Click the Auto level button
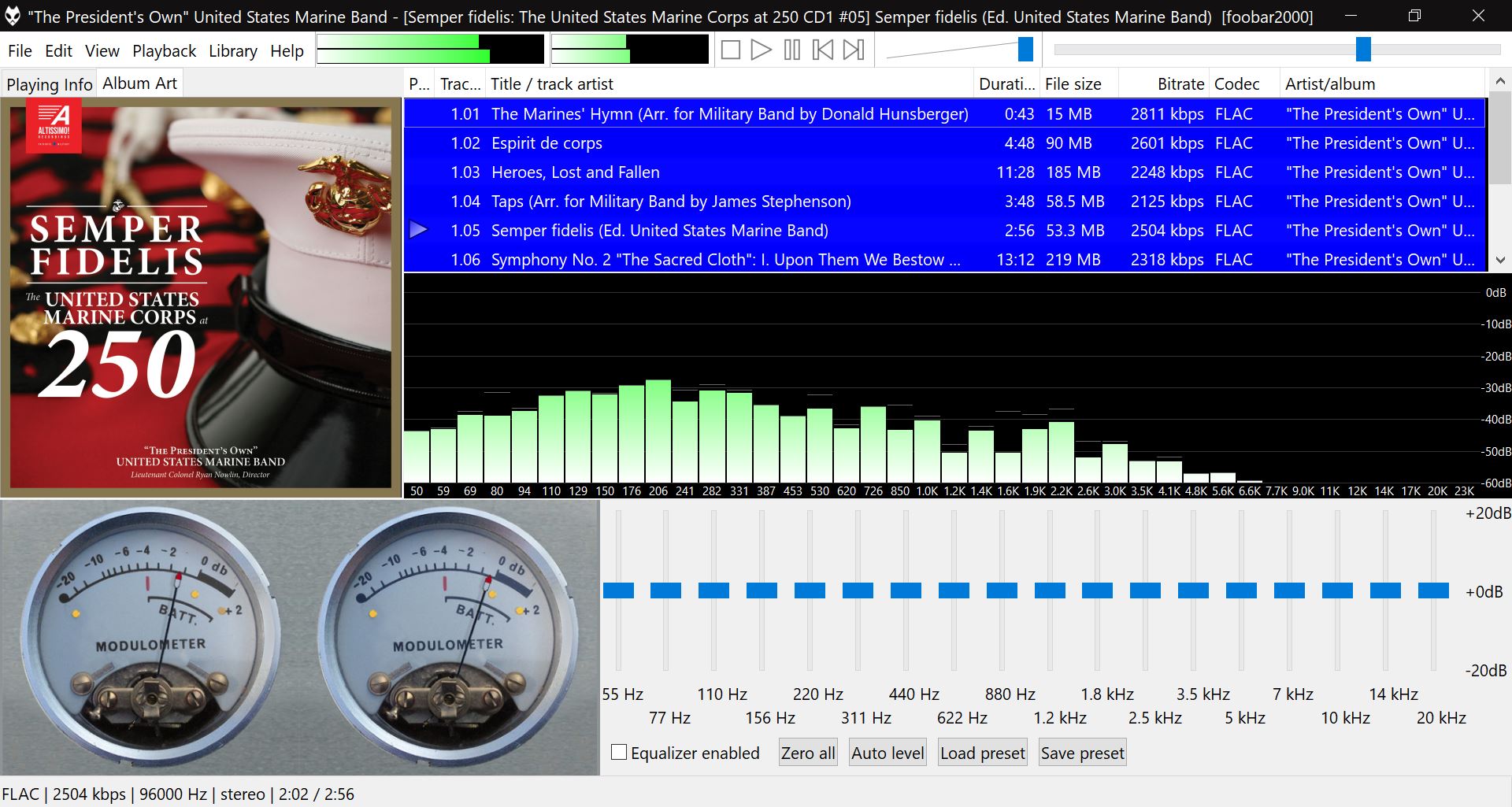 pos(888,753)
